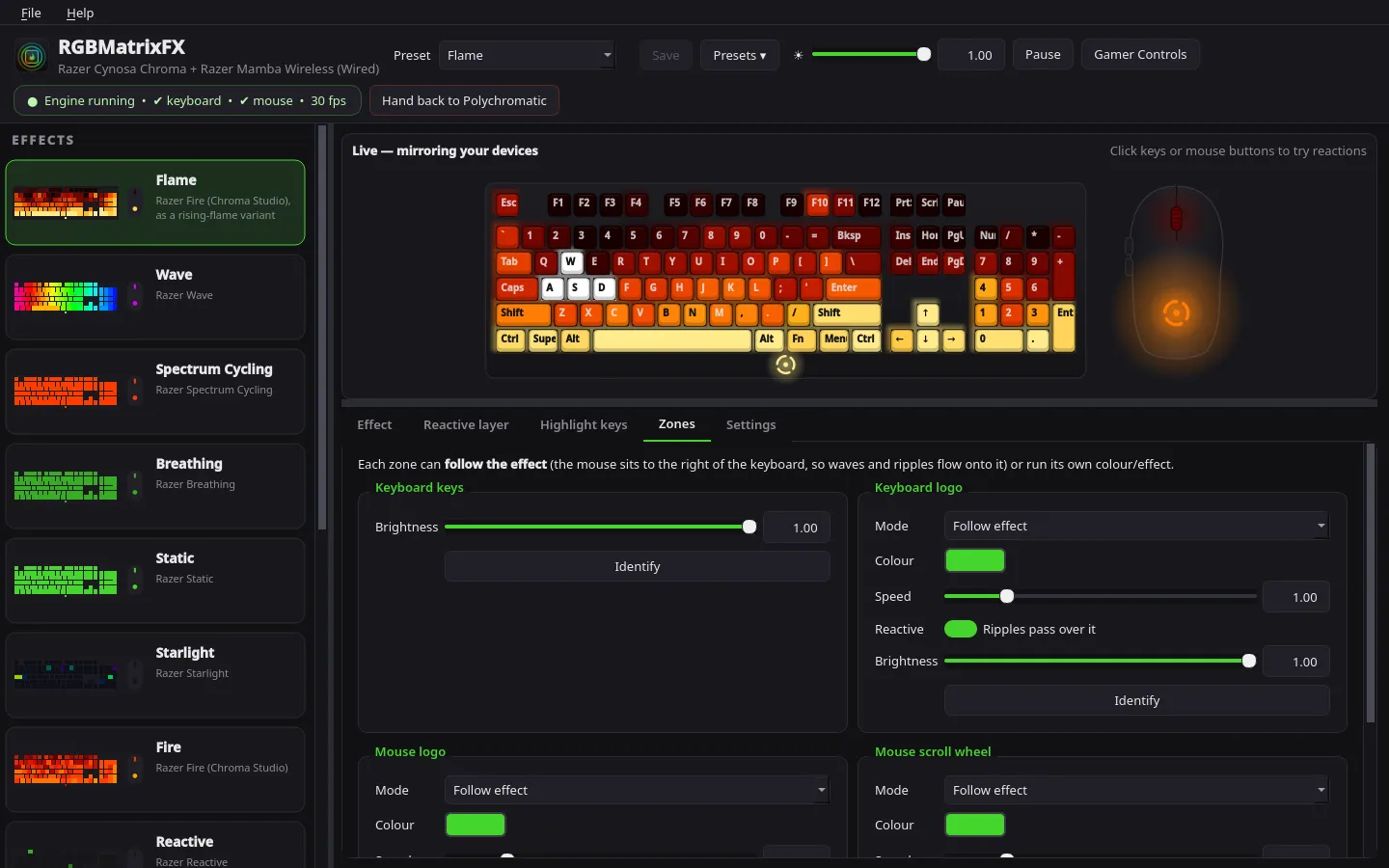Click Keyboard keys Brightness value field

tap(798, 528)
